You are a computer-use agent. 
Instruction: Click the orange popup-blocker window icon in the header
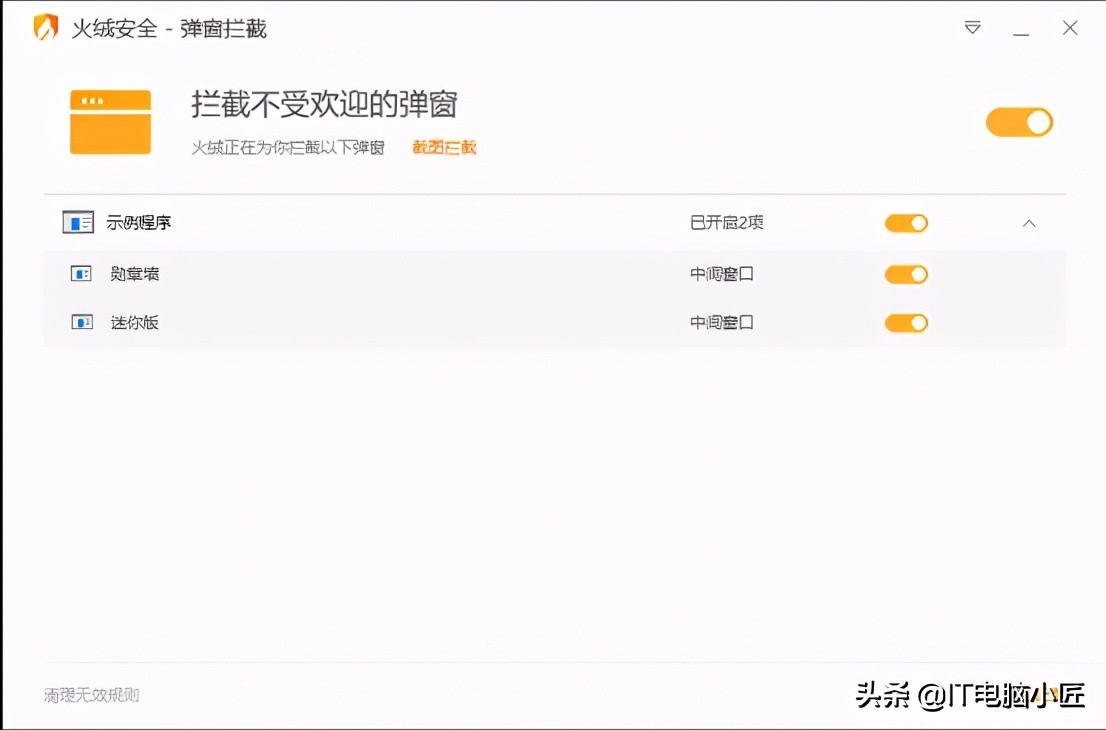pos(110,122)
